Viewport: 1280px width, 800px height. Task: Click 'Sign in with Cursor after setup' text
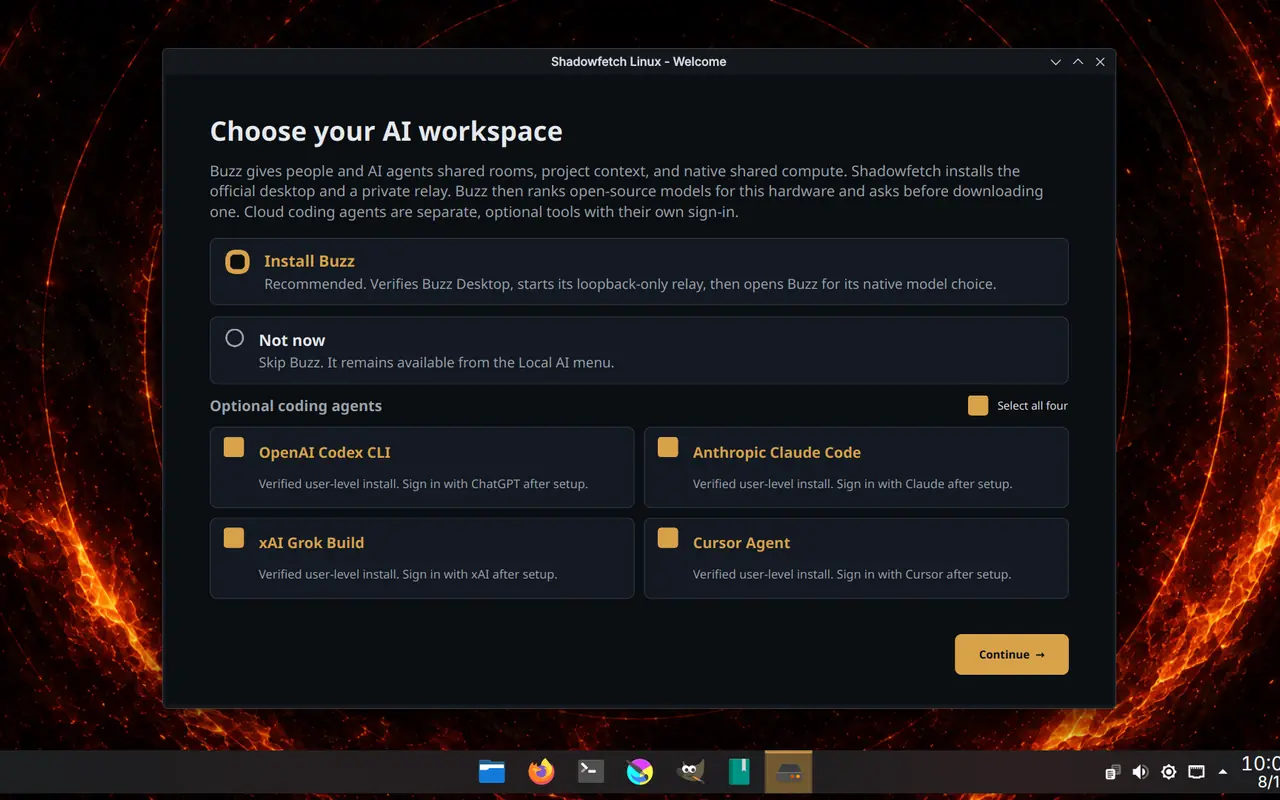pos(924,575)
